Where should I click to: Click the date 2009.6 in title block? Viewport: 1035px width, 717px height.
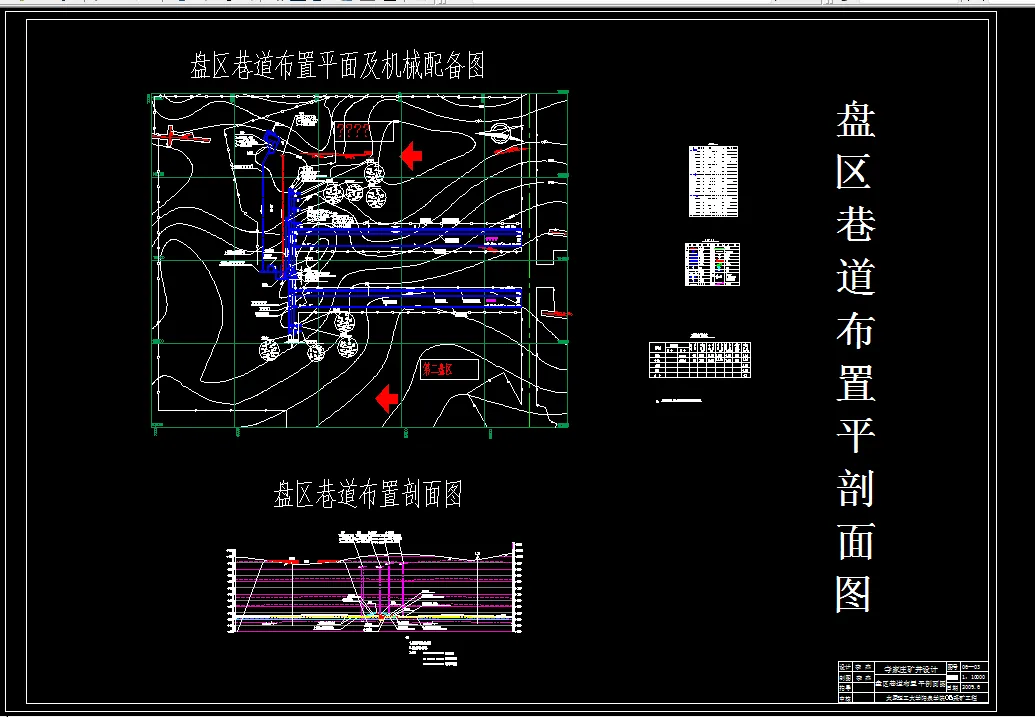point(973,687)
